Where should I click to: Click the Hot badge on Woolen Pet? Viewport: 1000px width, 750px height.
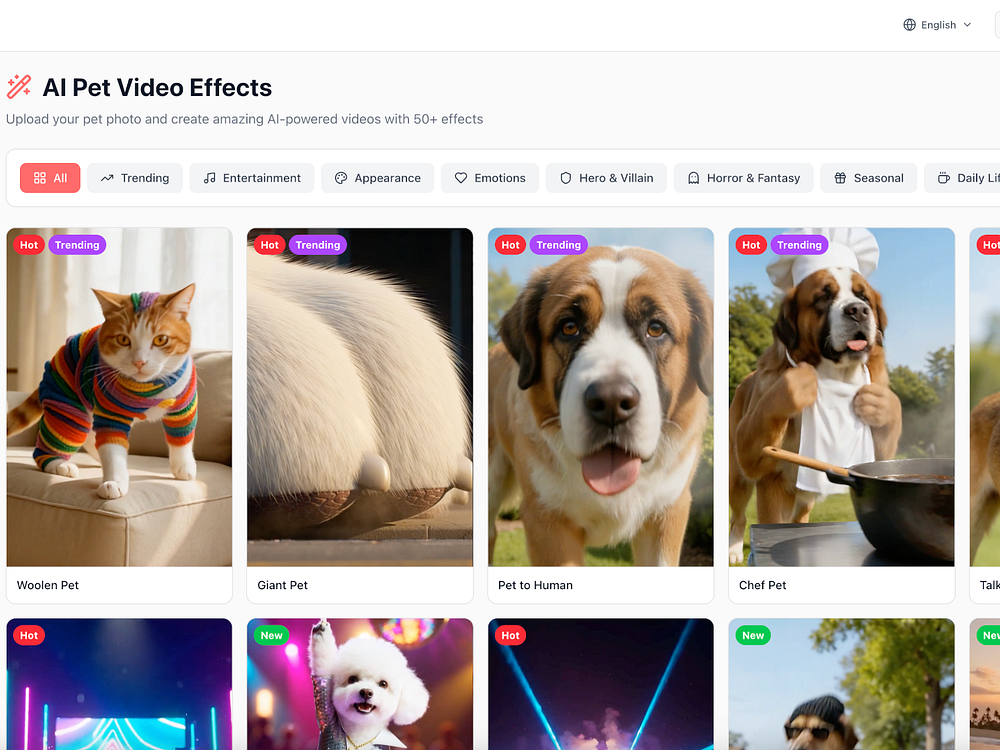point(29,245)
